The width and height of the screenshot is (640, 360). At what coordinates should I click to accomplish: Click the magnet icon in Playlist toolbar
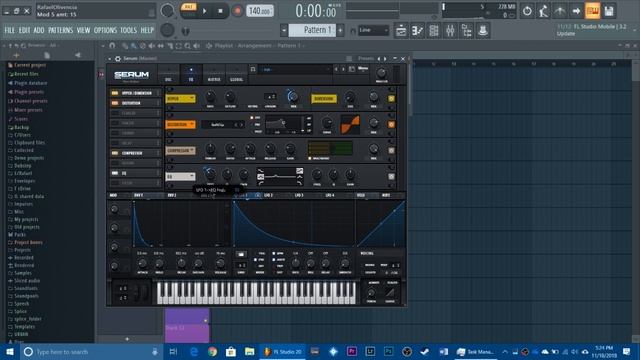[x=112, y=46]
